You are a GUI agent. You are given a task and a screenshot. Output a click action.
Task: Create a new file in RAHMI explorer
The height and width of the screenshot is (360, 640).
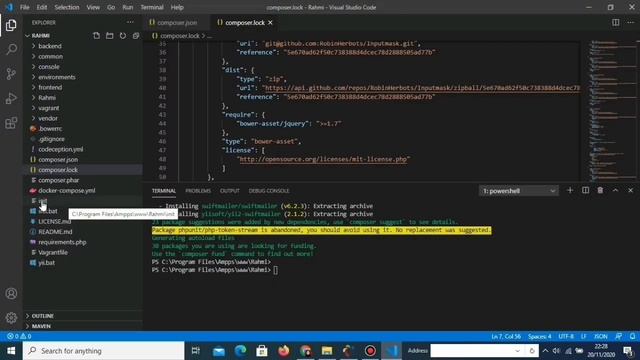click(x=96, y=36)
